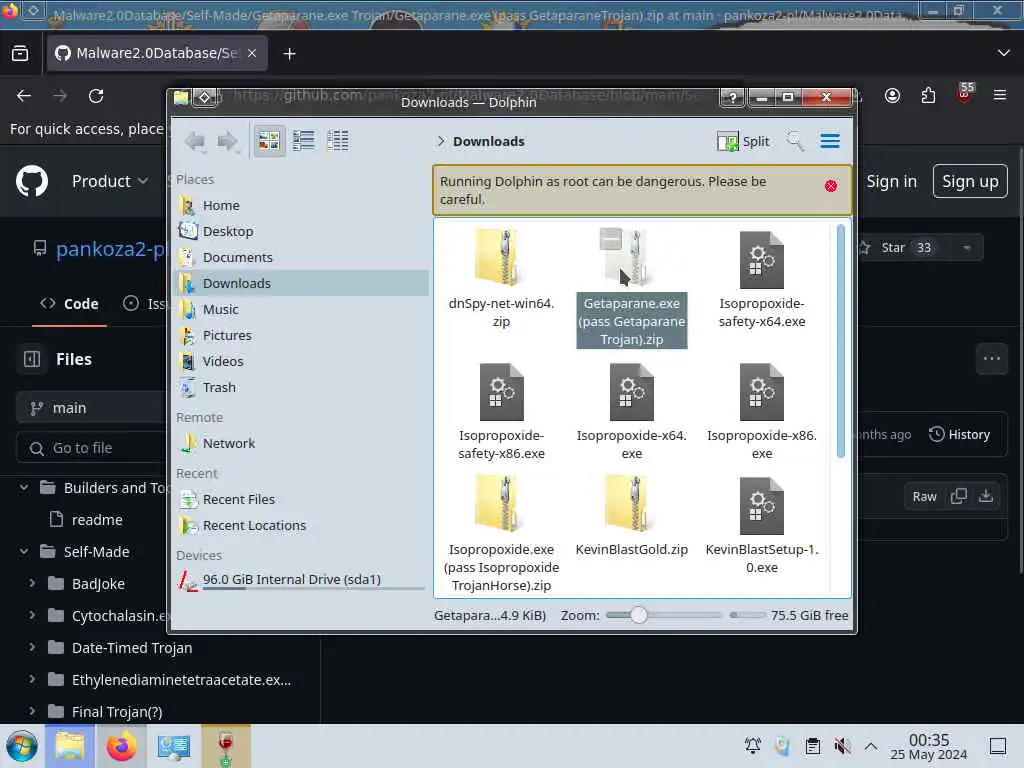1024x768 pixels.
Task: Select KevinBlastSetup-1.0.exe file
Action: click(762, 526)
